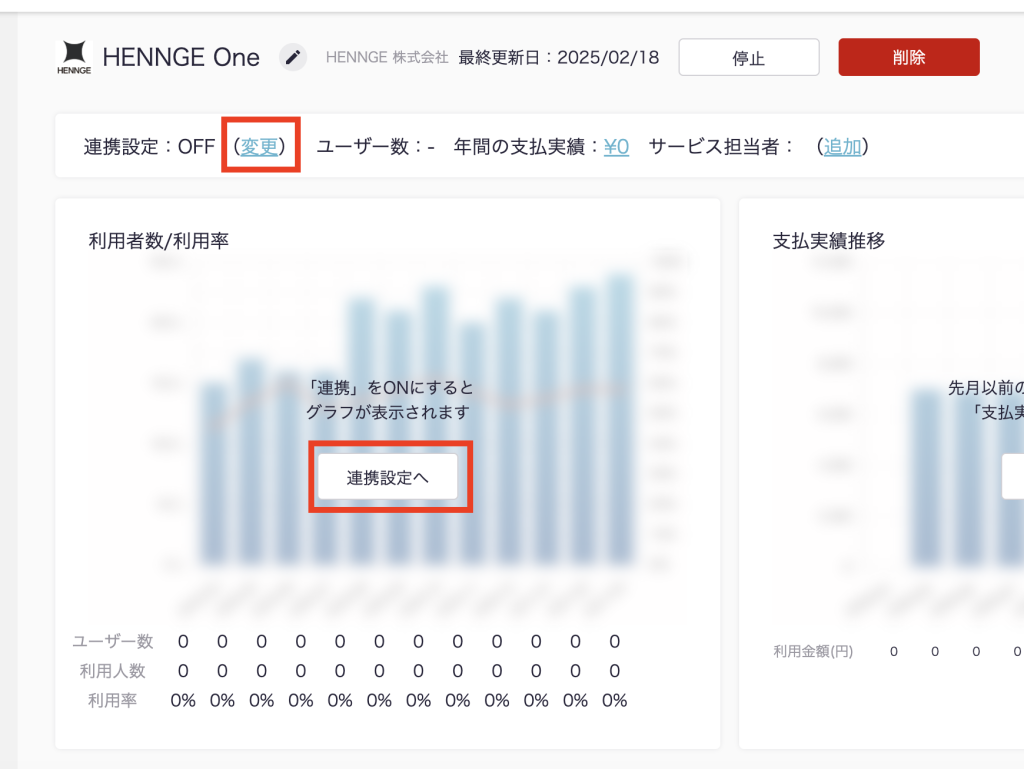Viewport: 1024px width, 769px height.
Task: Open the 変更 link for 連携設定
Action: pos(260,147)
